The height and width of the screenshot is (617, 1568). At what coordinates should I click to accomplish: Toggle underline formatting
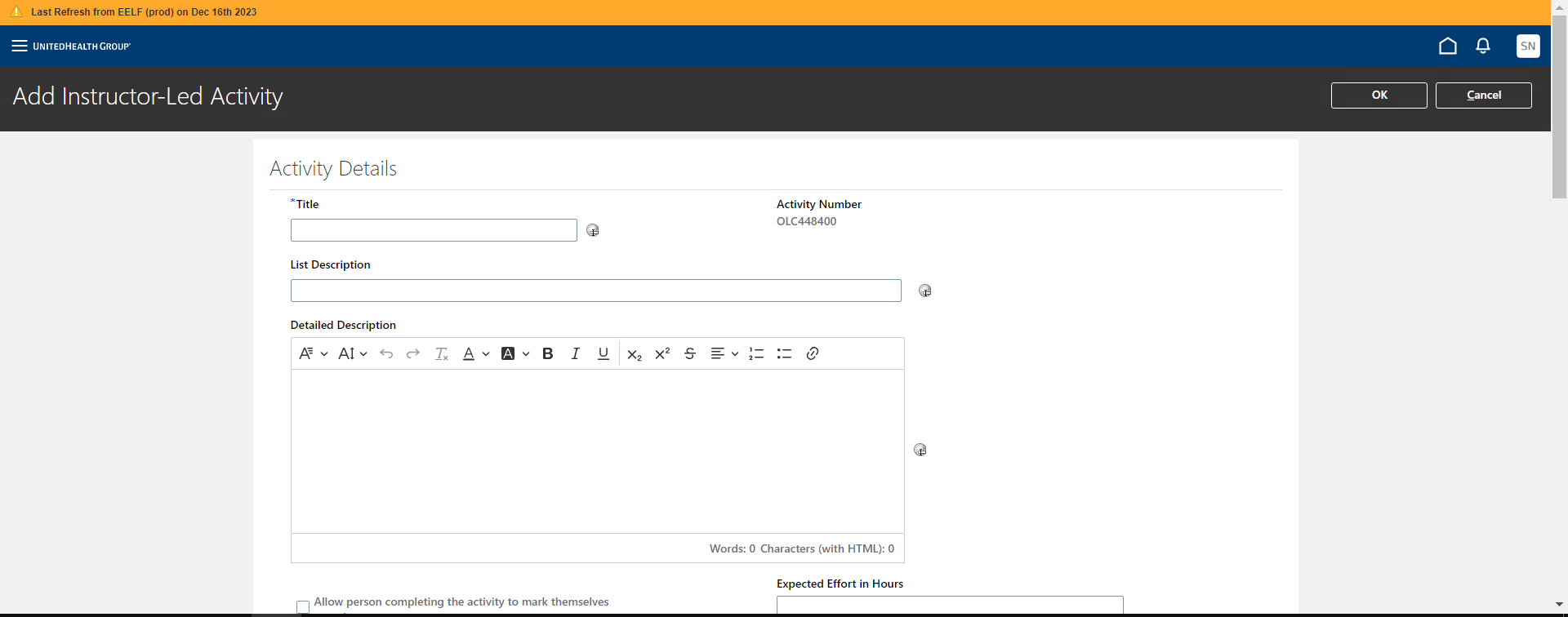coord(604,353)
